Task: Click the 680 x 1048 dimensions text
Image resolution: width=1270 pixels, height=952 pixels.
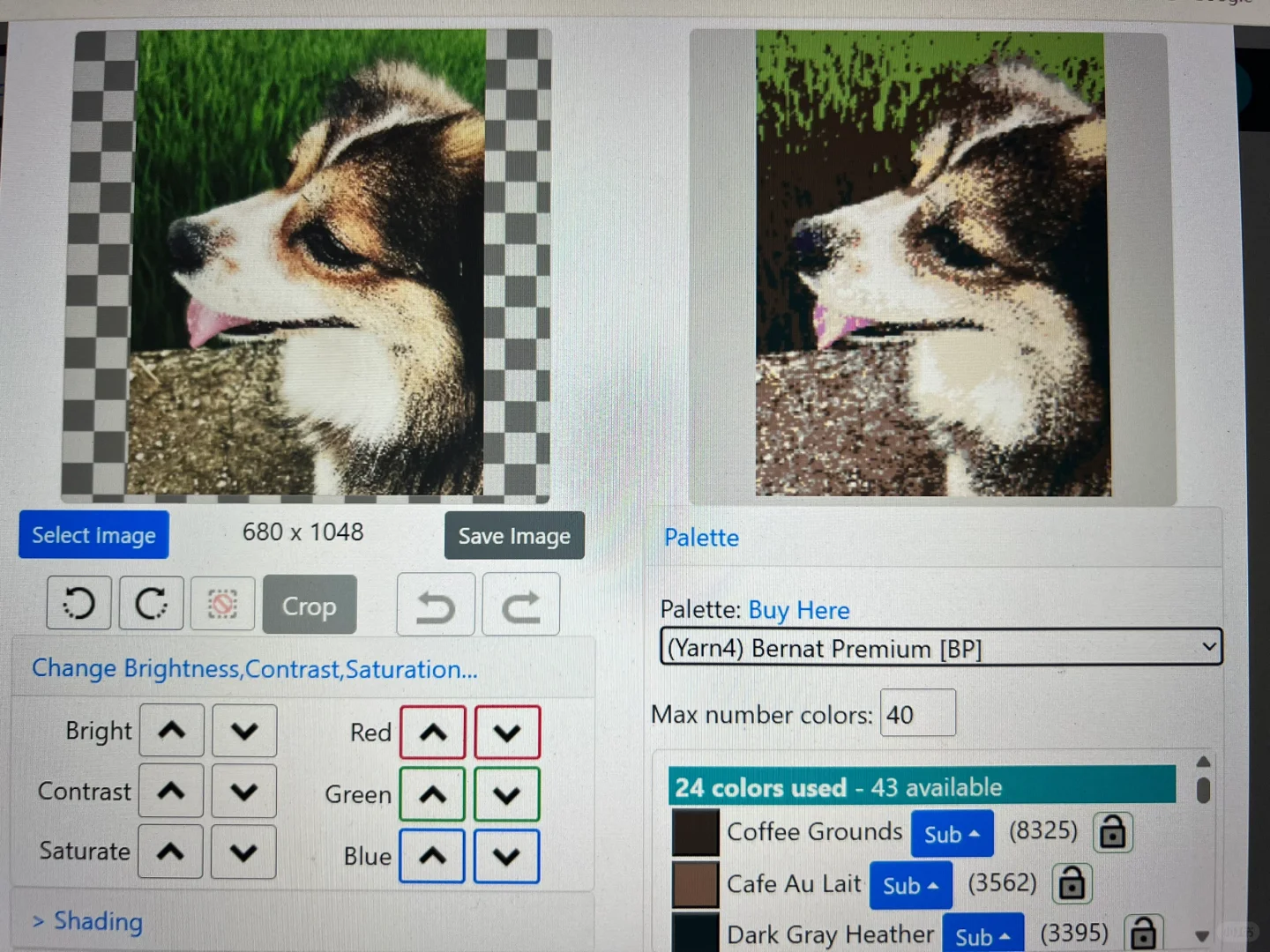Action: [303, 532]
